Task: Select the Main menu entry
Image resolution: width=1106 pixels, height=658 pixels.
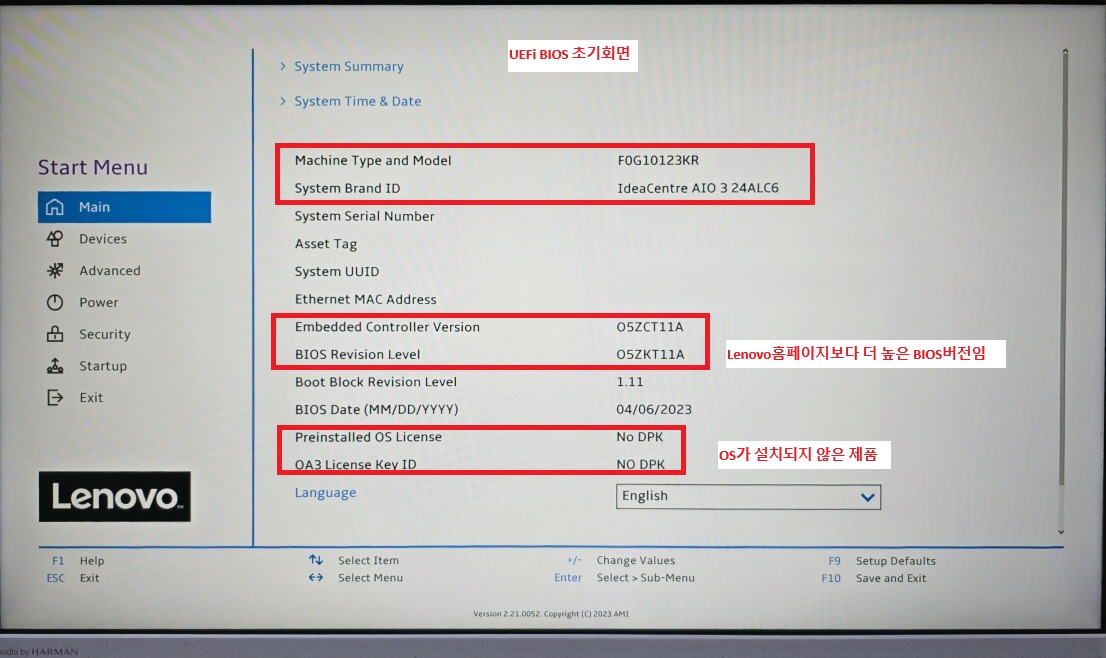Action: [124, 207]
